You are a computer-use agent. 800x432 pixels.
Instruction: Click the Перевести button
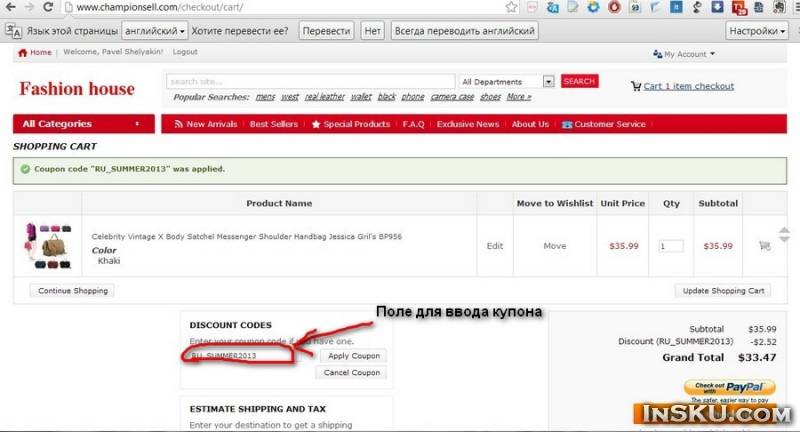coord(327,31)
